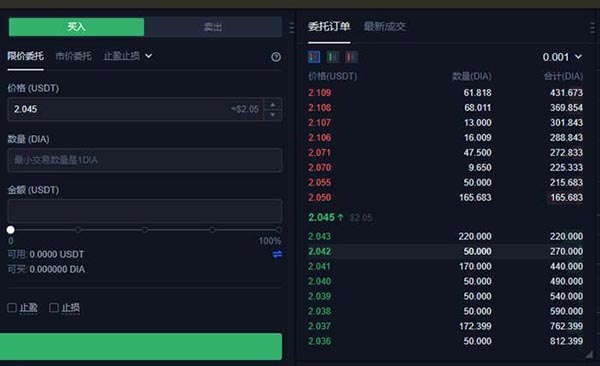600x366 pixels.
Task: Click ask price 2.050
Action: [x=320, y=198]
